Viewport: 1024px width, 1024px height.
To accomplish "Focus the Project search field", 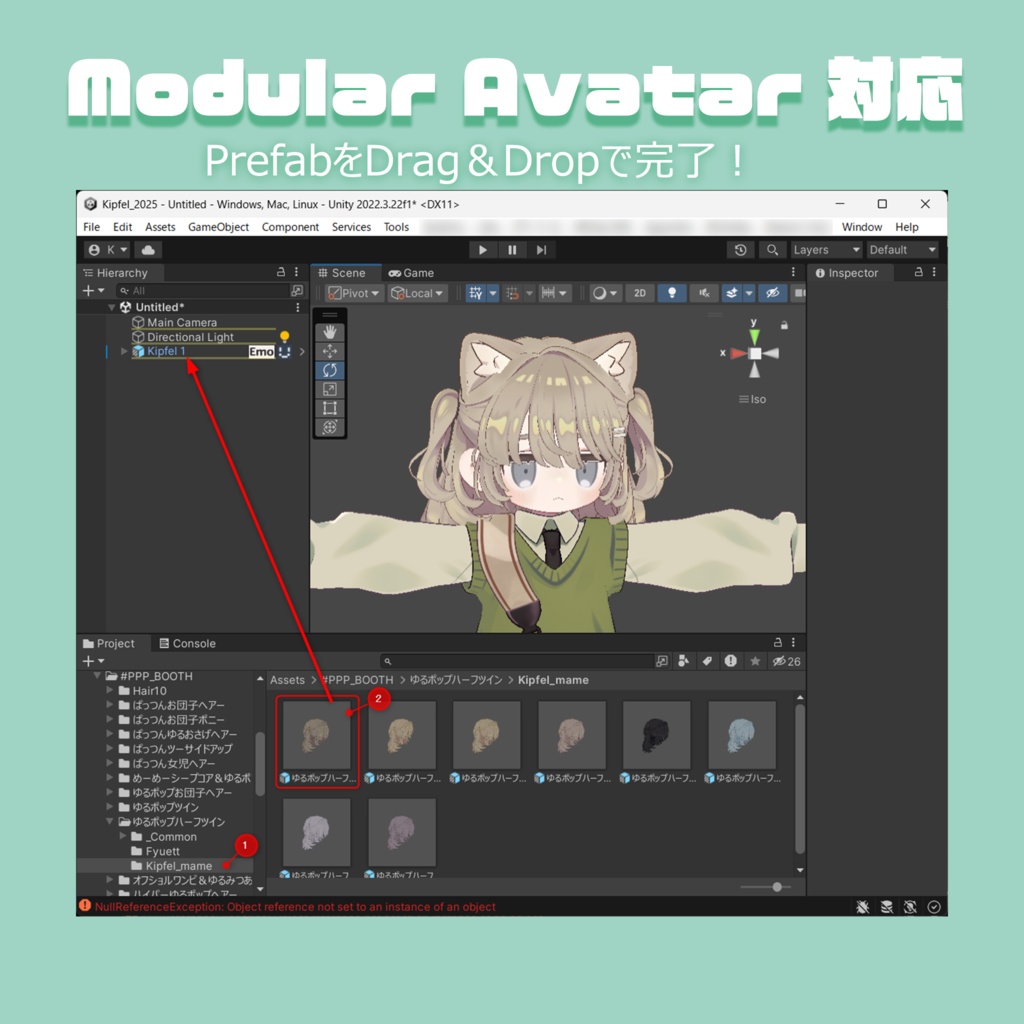I will [x=516, y=661].
